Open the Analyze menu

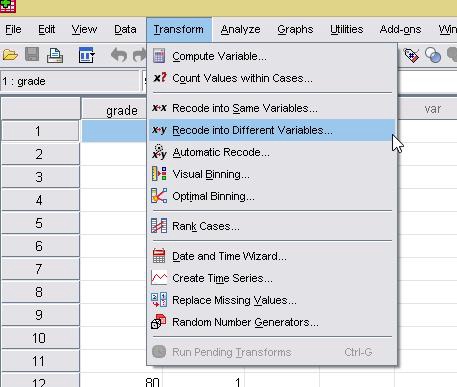click(x=240, y=30)
